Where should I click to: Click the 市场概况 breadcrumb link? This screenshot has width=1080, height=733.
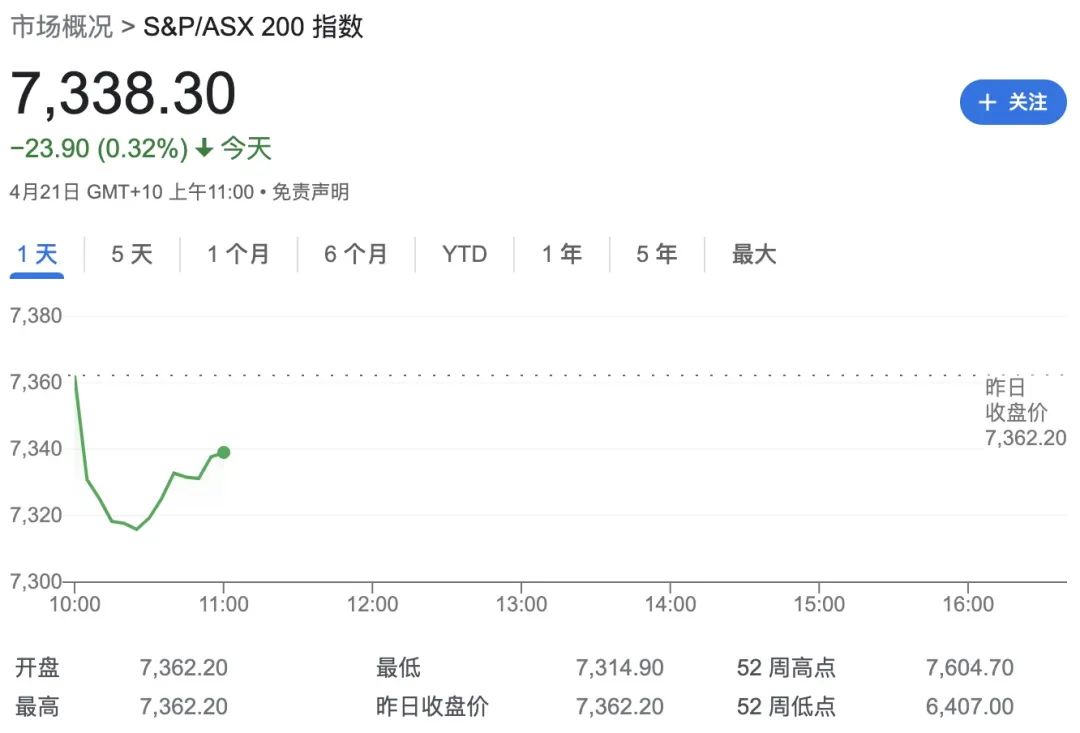pos(61,27)
